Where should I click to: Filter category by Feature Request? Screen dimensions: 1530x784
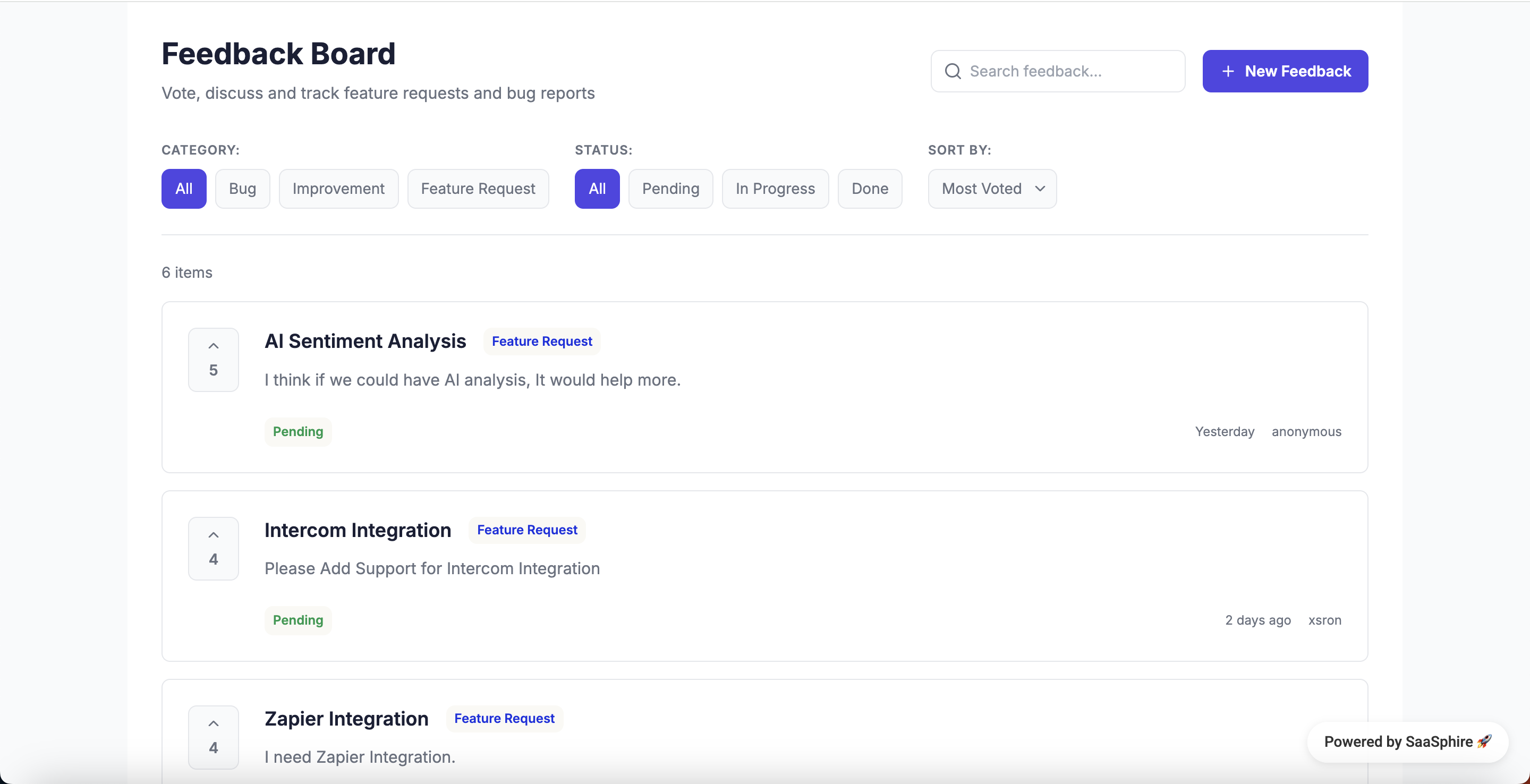478,189
